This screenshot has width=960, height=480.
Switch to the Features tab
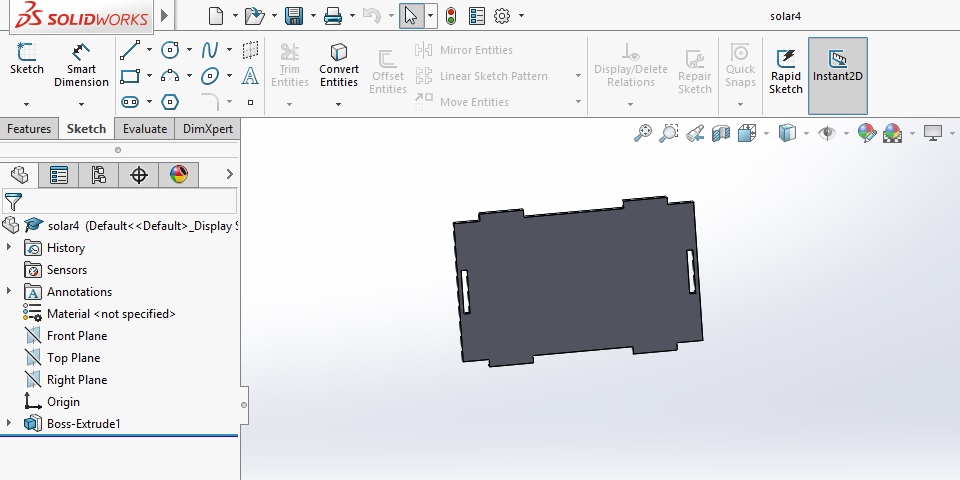click(29, 129)
